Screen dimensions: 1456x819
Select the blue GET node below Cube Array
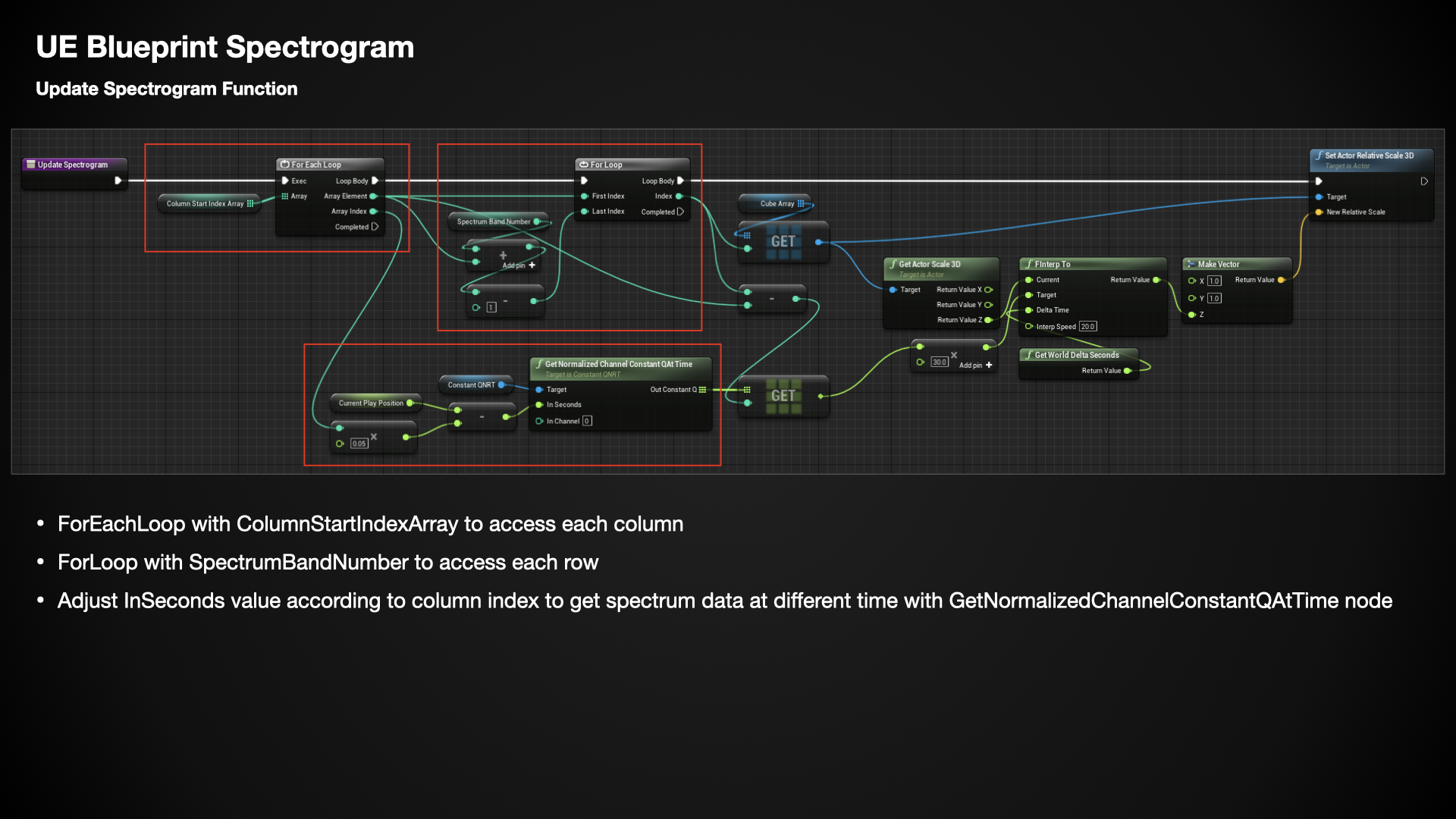point(783,242)
